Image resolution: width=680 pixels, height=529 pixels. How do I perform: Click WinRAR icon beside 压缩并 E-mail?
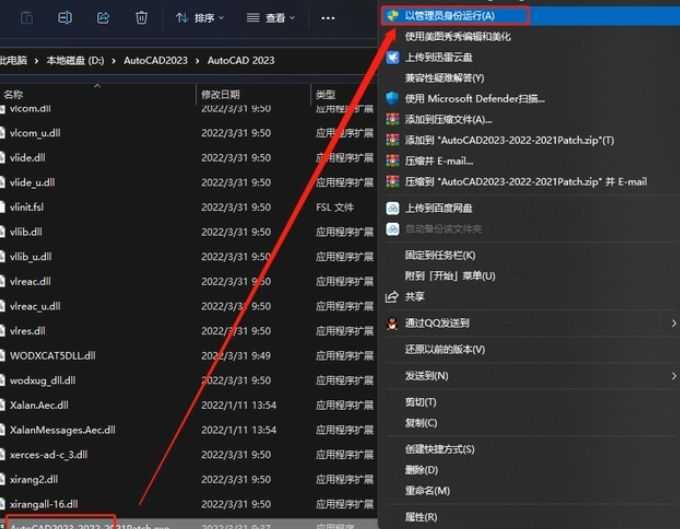pos(393,161)
